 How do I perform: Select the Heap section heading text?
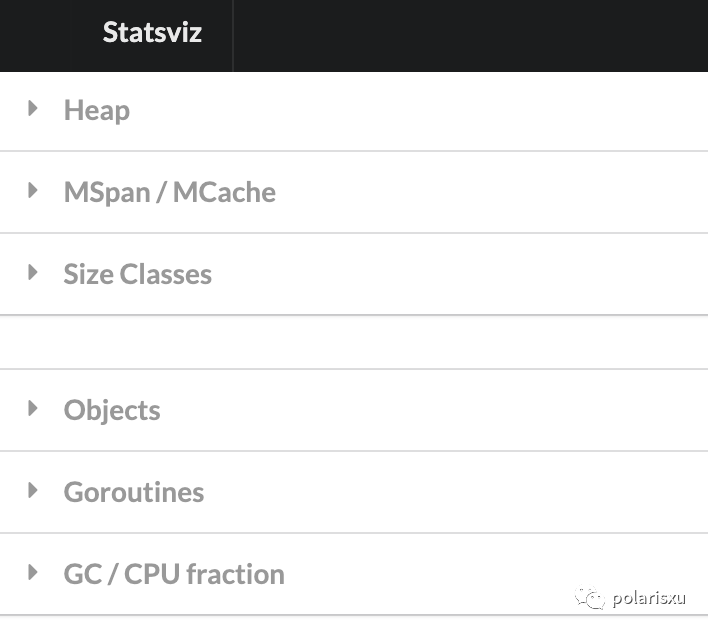point(97,110)
